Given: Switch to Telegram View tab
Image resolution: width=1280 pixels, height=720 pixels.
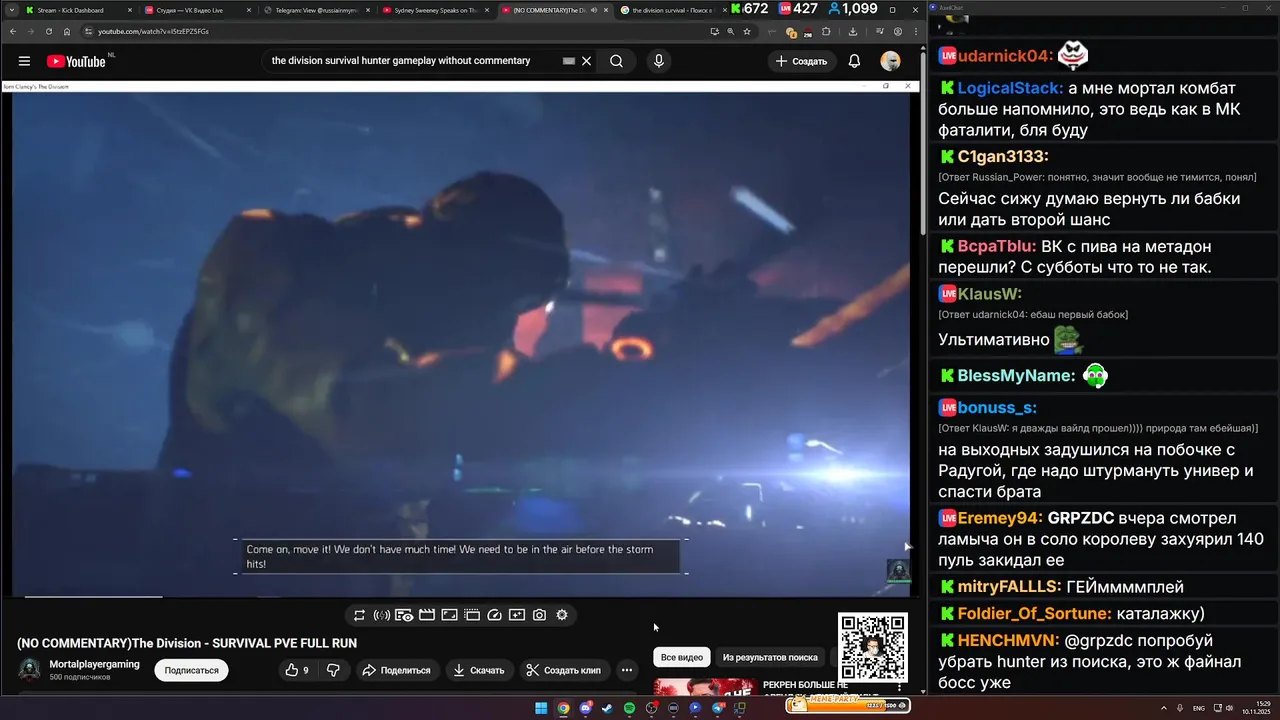Looking at the screenshot, I should coord(316,10).
